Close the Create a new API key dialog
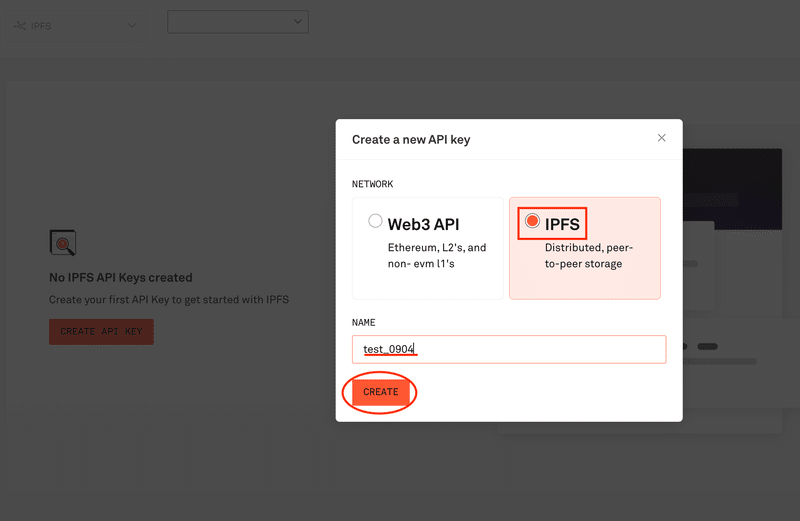The height and width of the screenshot is (521, 800). point(662,138)
